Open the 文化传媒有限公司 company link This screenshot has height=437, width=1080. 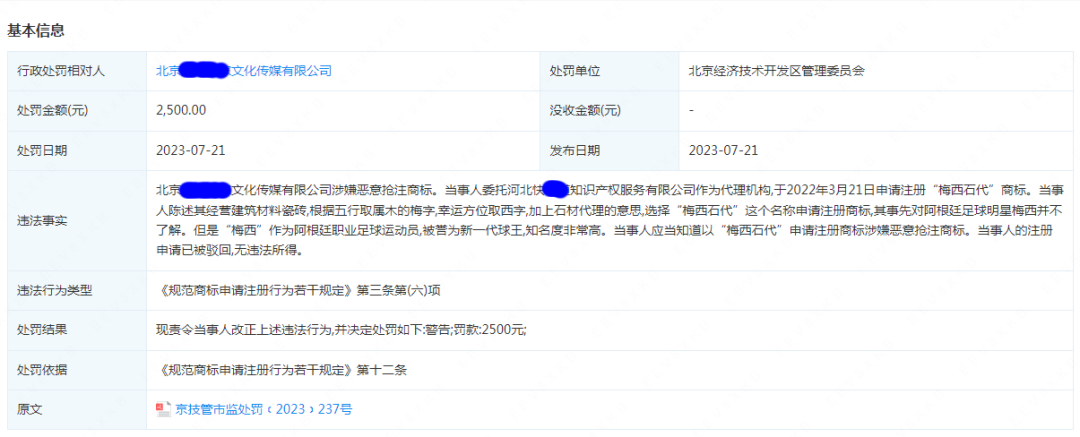244,70
